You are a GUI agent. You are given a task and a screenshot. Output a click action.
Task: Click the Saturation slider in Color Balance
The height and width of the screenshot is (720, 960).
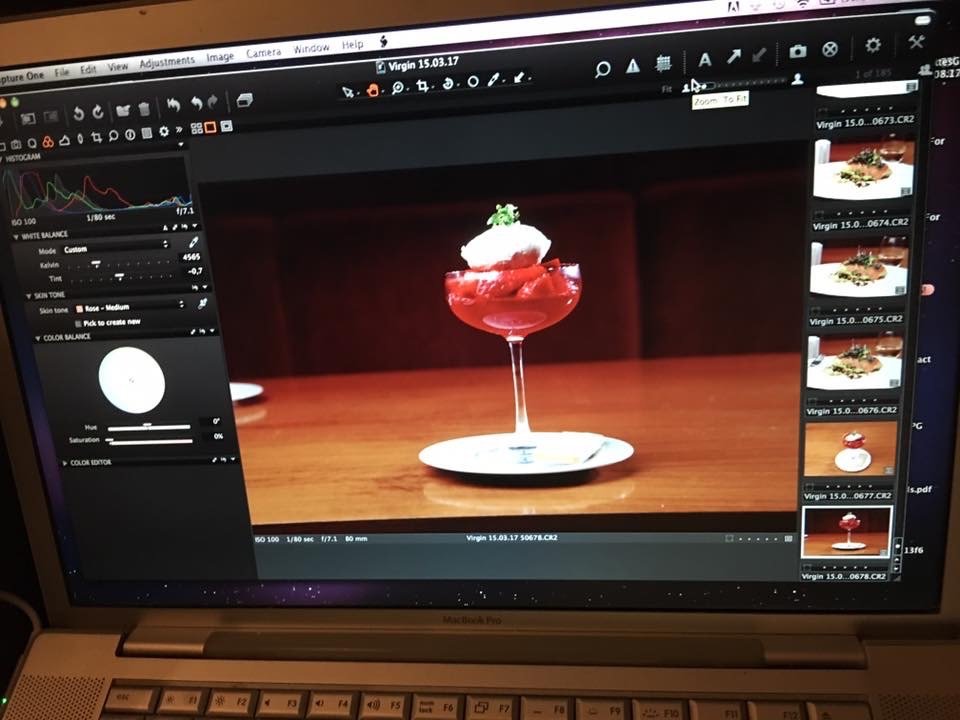pos(149,440)
